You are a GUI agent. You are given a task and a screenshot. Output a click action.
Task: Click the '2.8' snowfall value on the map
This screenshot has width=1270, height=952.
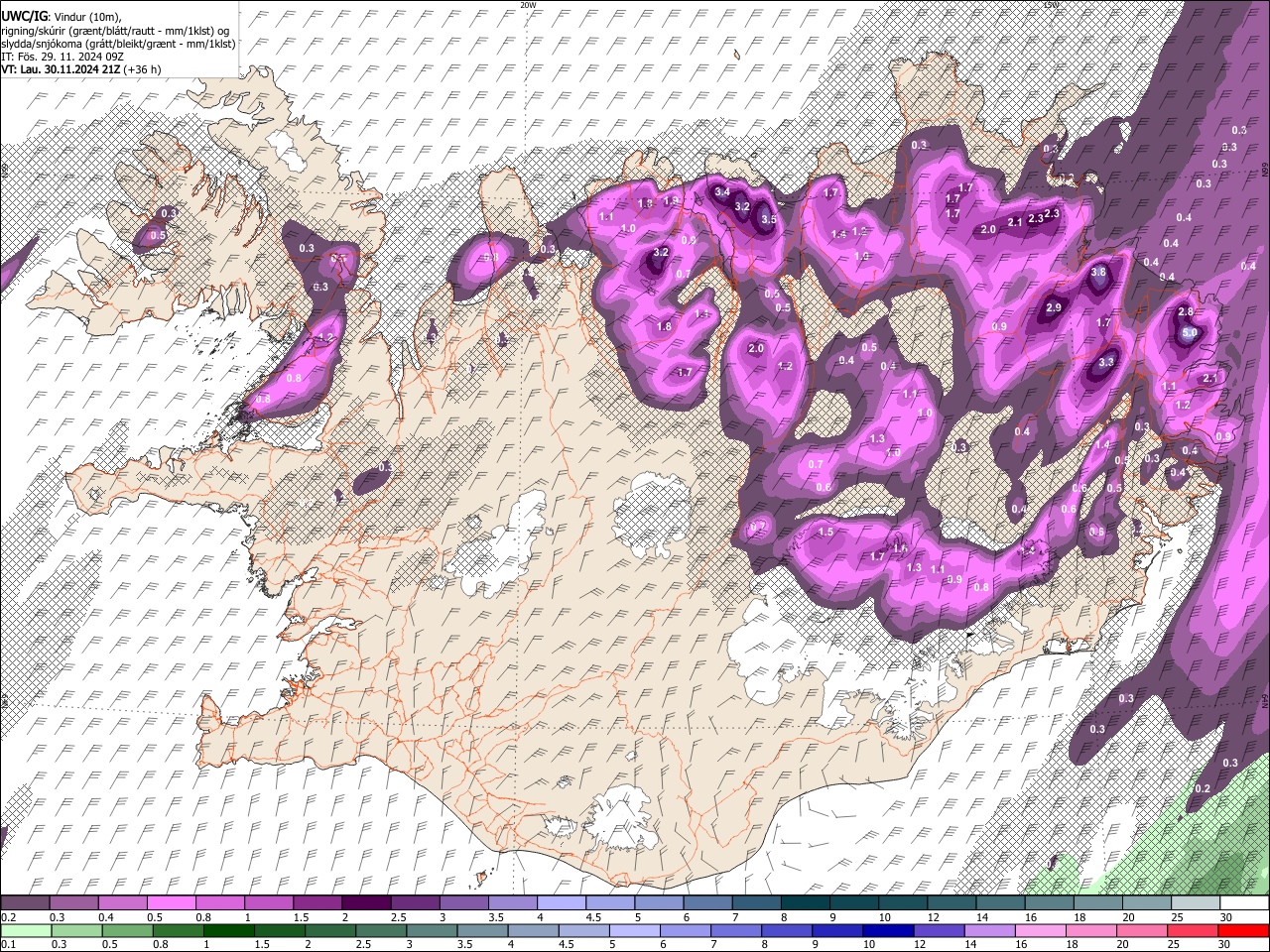pyautogui.click(x=1185, y=311)
